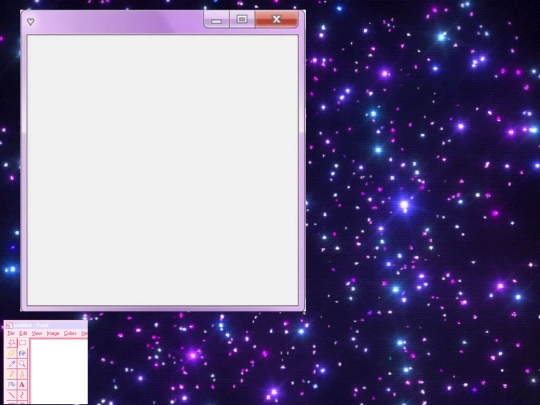Open the Image menu in Paint

coord(53,333)
